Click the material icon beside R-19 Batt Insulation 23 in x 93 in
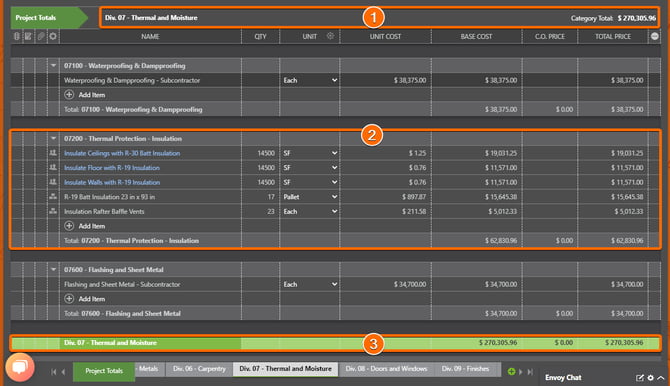Screen dimensions: 670x386 (x=53, y=196)
